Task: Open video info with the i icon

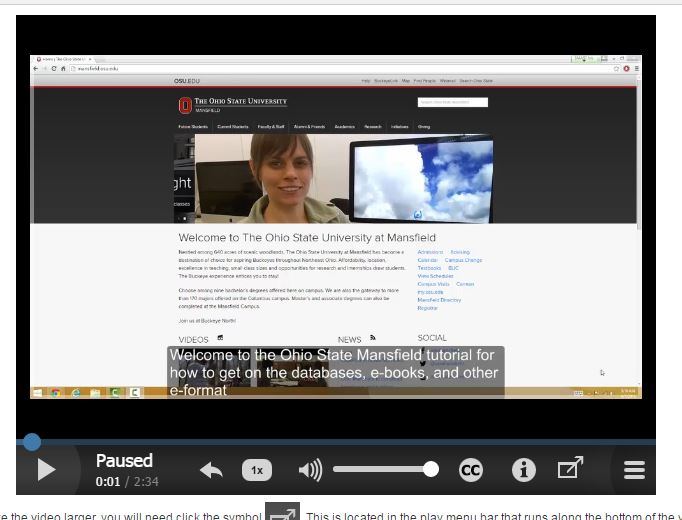Action: click(x=524, y=470)
